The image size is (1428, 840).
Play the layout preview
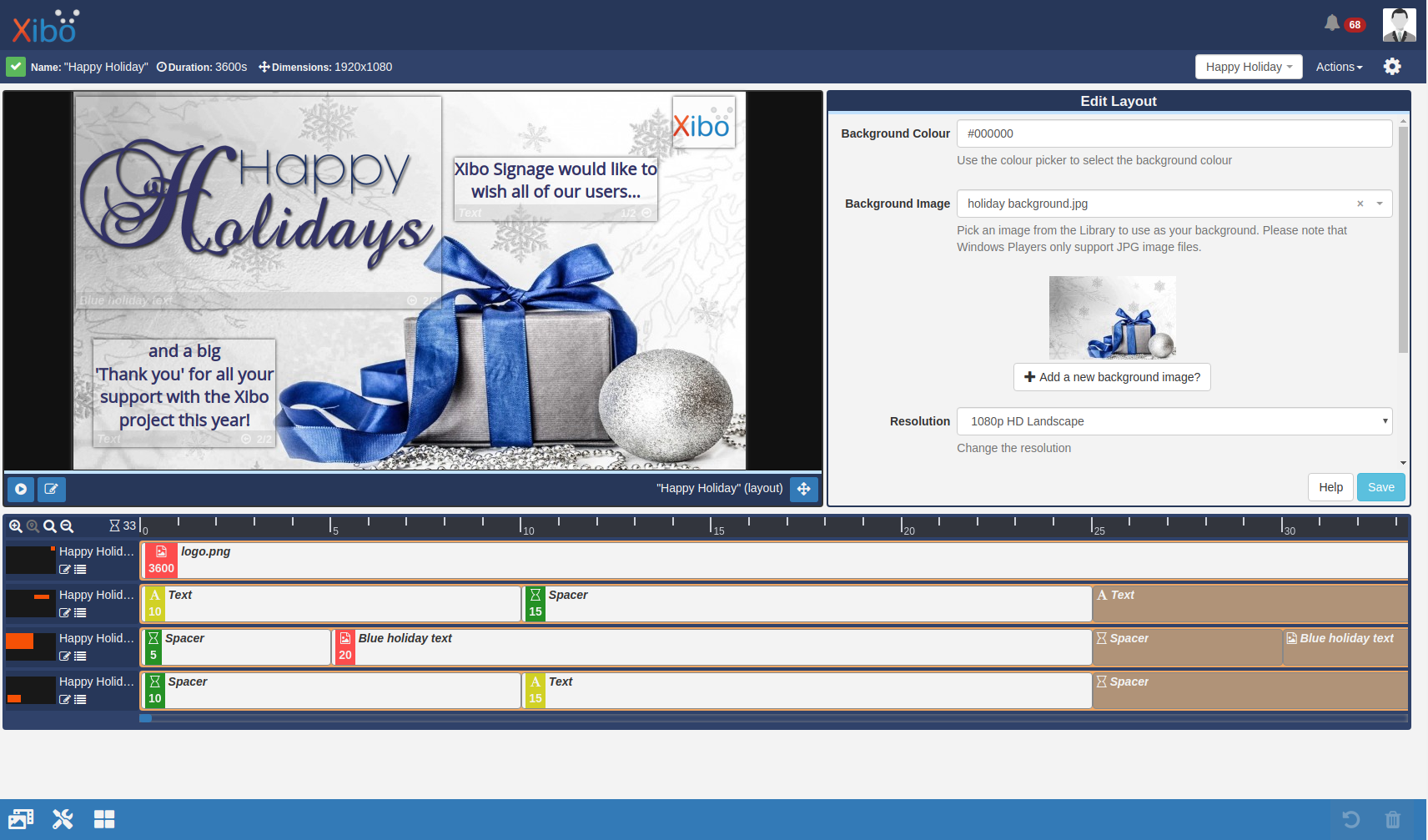21,489
